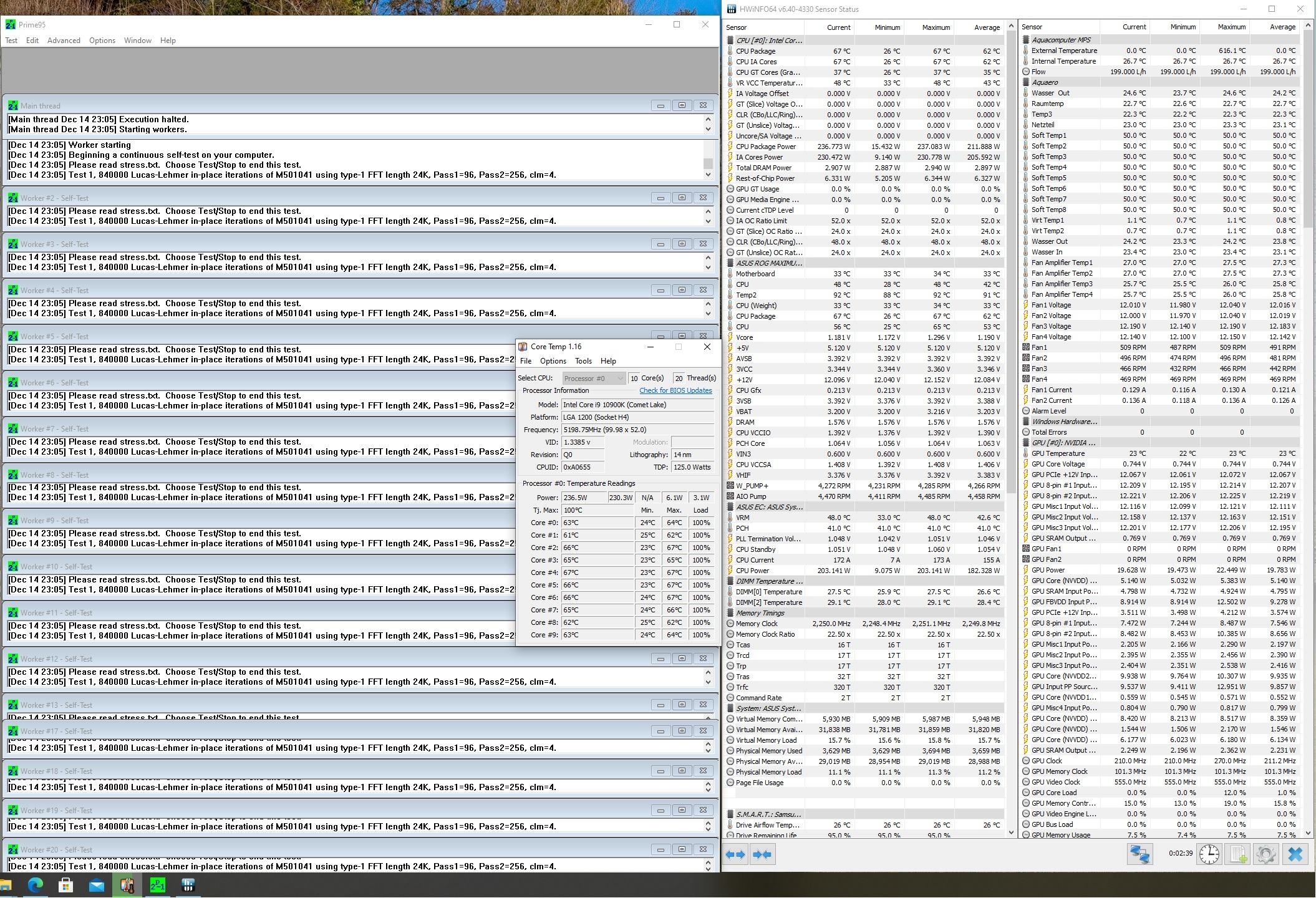Click the Frequency field in Core Temp
Image resolution: width=1316 pixels, height=898 pixels.
pyautogui.click(x=637, y=430)
